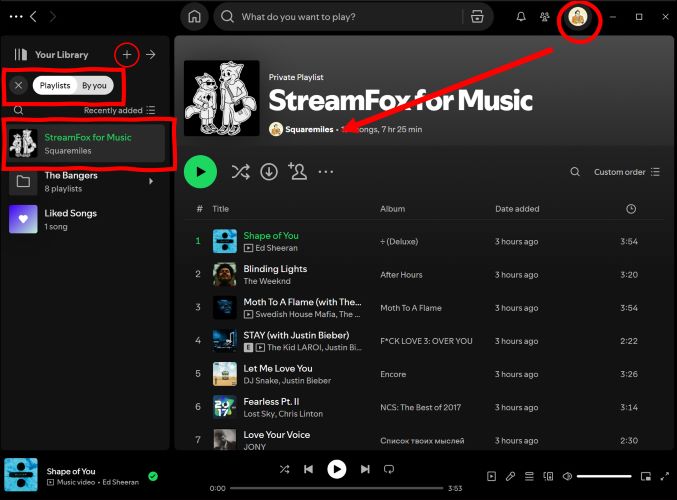Open the Now Playing view
The image size is (677, 500).
click(x=491, y=476)
